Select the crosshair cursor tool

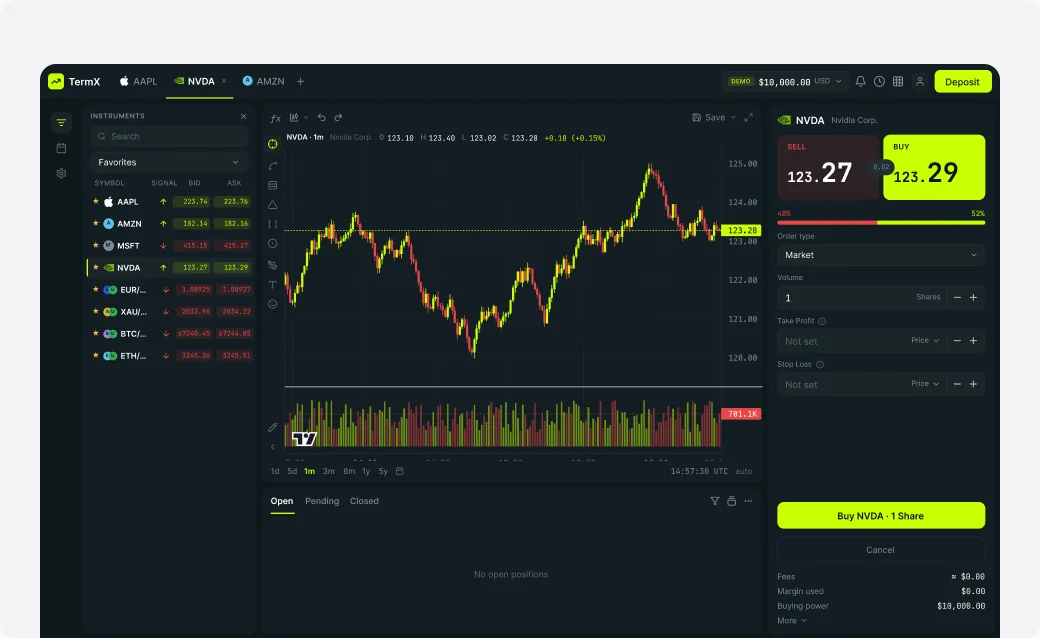pyautogui.click(x=273, y=144)
